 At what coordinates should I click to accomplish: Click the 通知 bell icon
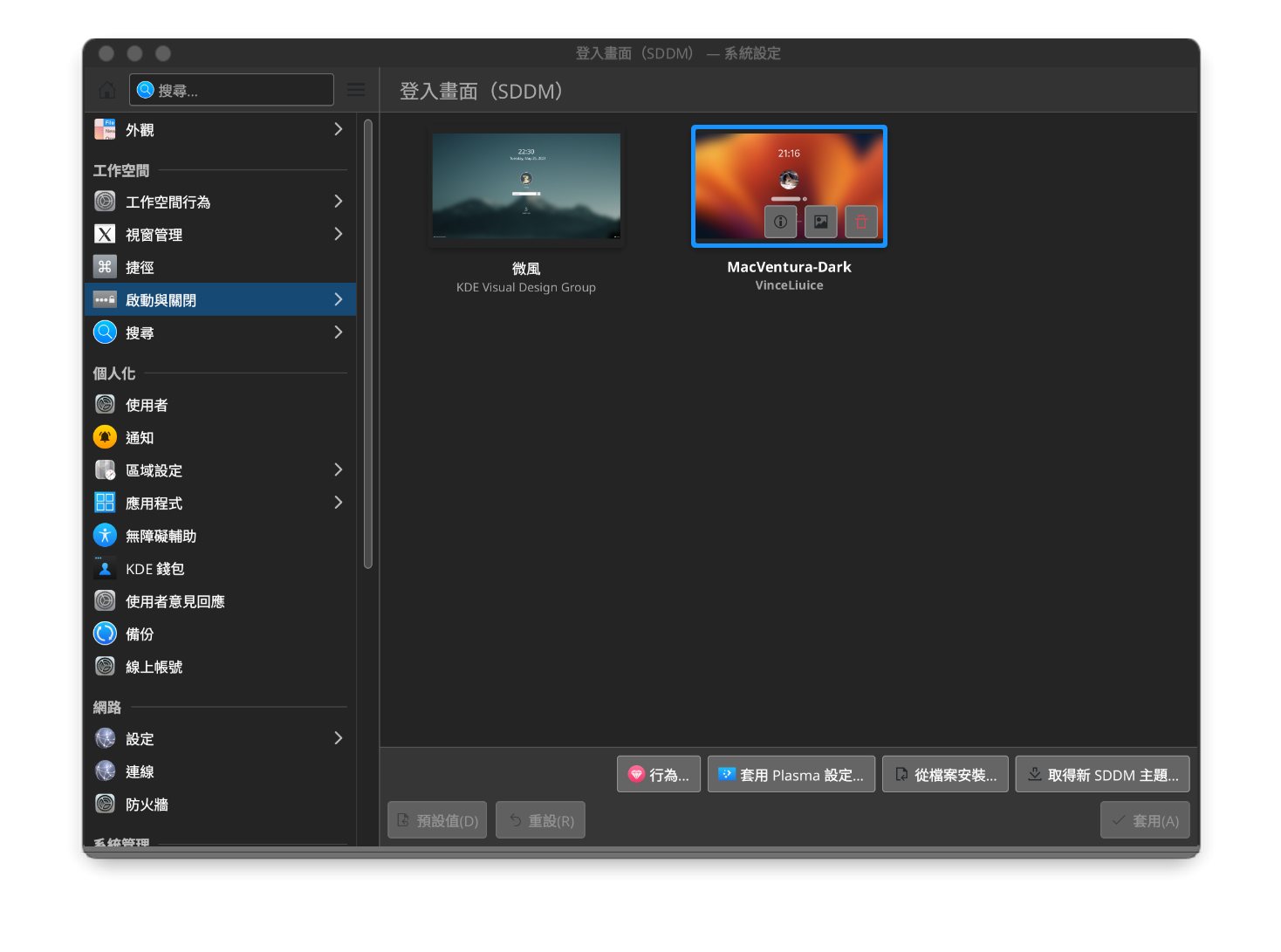point(105,437)
